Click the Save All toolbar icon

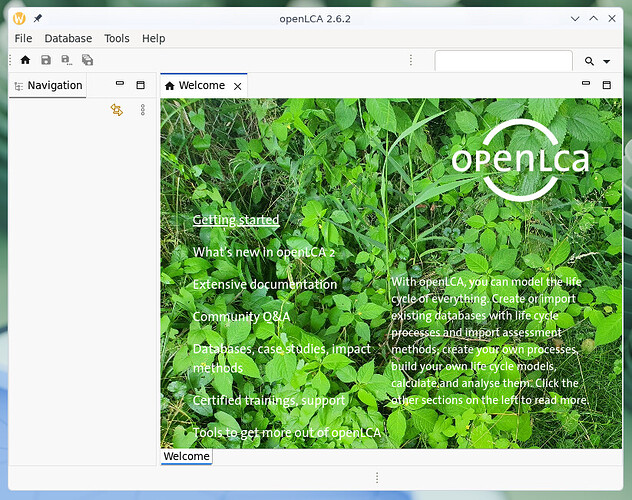click(x=87, y=60)
